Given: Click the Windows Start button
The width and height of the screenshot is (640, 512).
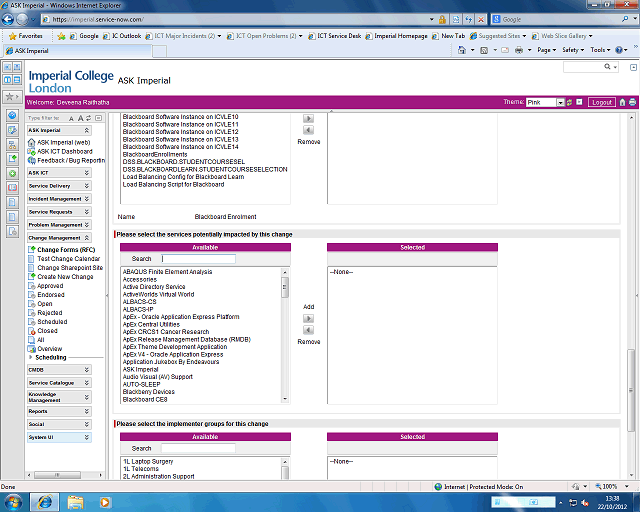Looking at the screenshot, I should pos(14,500).
